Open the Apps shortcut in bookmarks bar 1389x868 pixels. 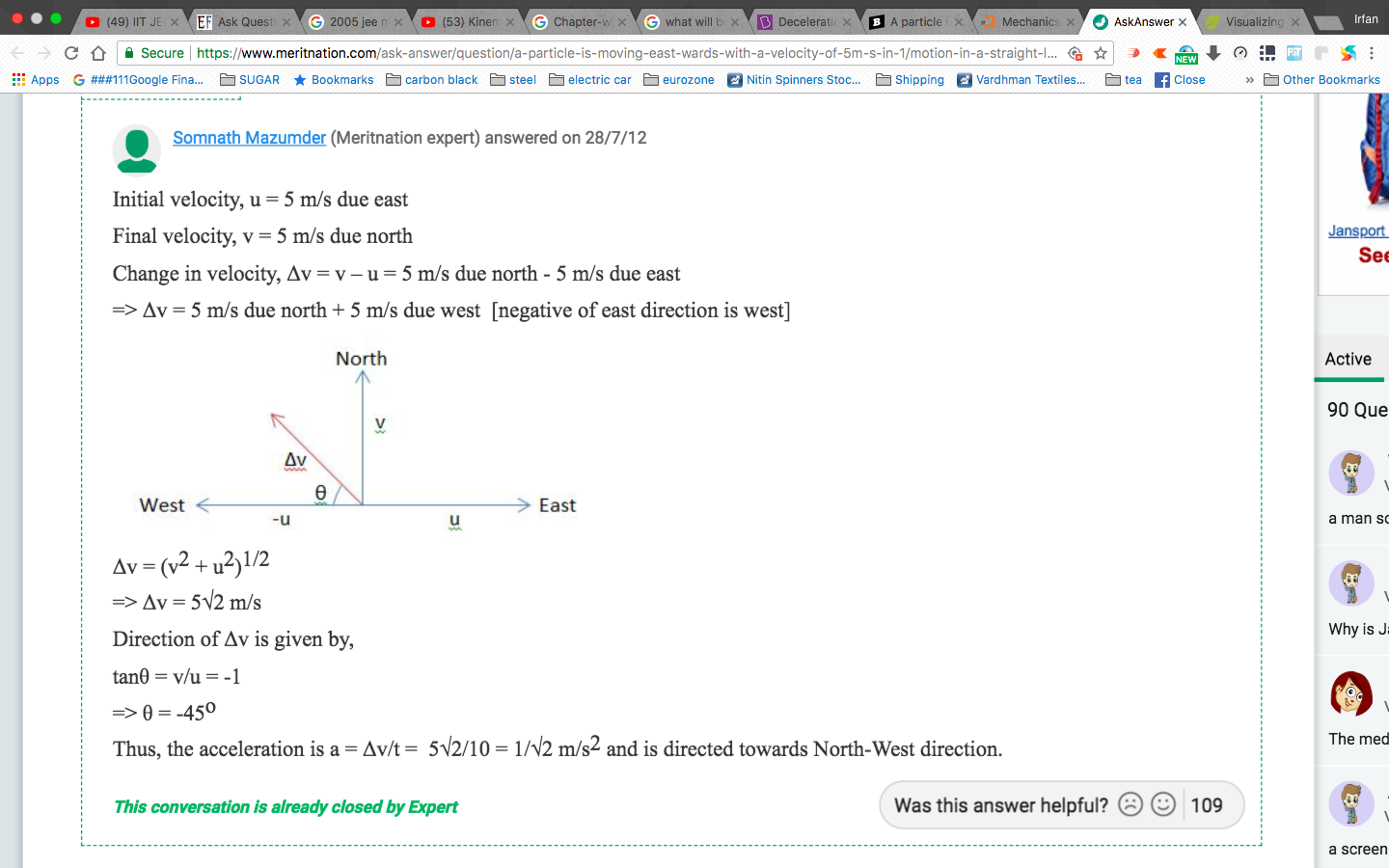point(36,80)
